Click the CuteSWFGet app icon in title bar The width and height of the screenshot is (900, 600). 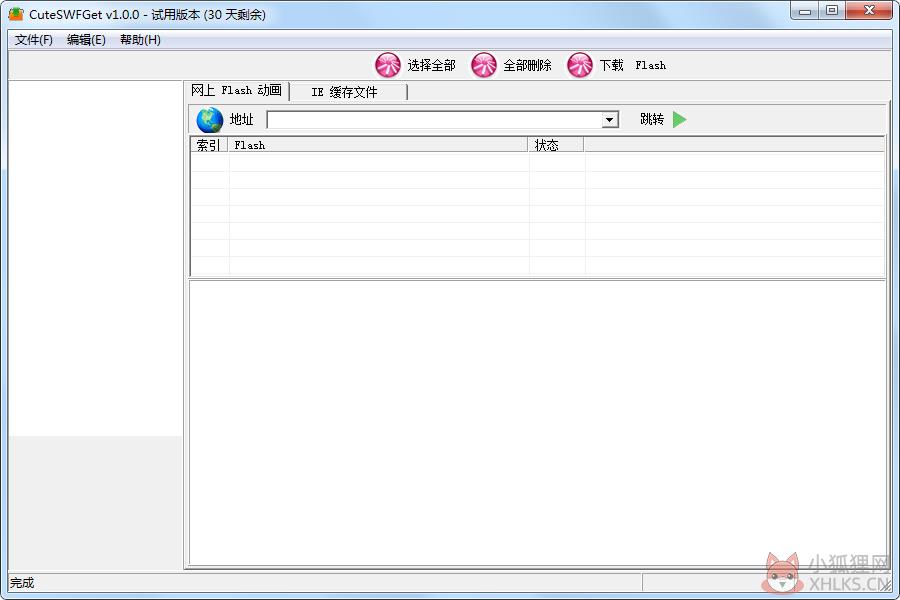(x=16, y=14)
